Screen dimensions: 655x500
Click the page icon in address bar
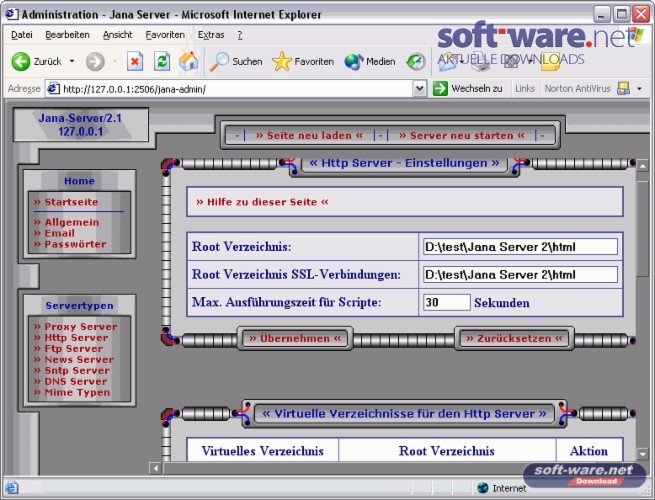pos(53,89)
